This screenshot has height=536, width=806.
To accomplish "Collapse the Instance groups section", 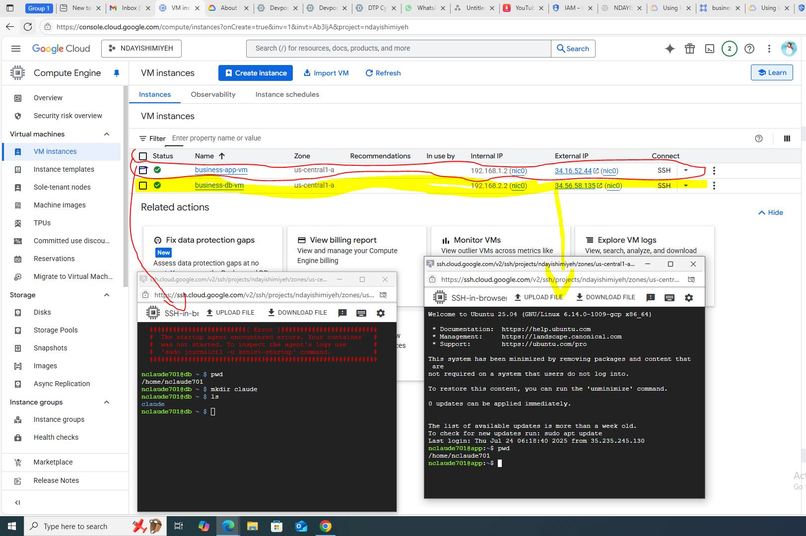I will (106, 402).
